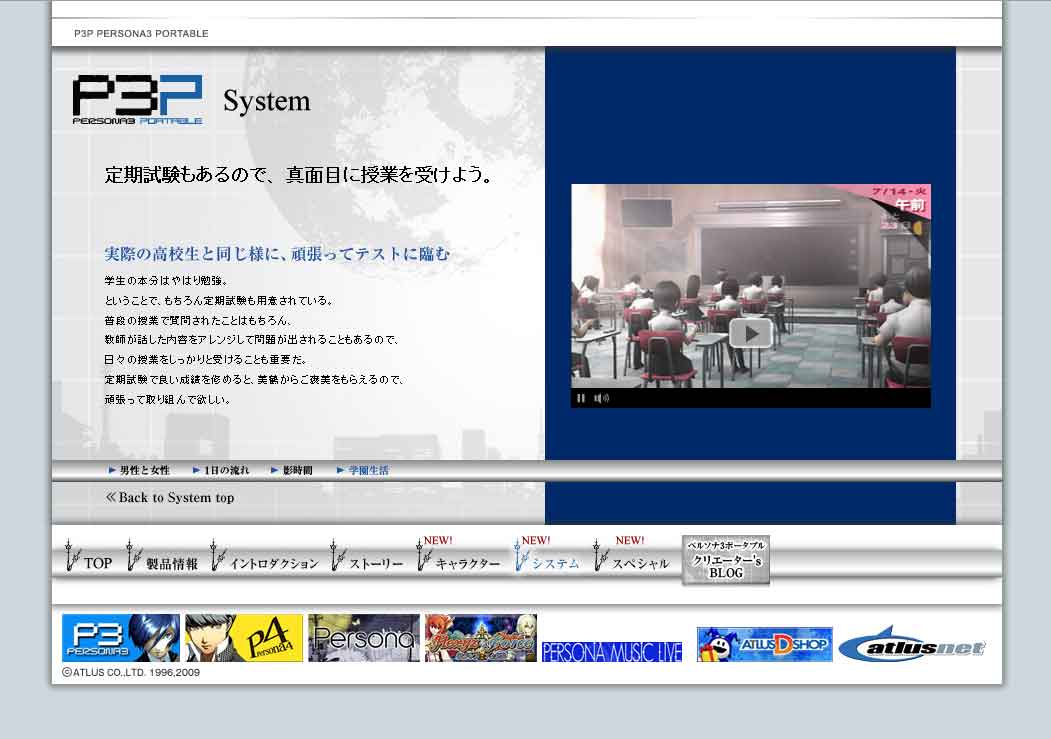
Task: Click the headline 定期試験もあるので
Action: [299, 175]
